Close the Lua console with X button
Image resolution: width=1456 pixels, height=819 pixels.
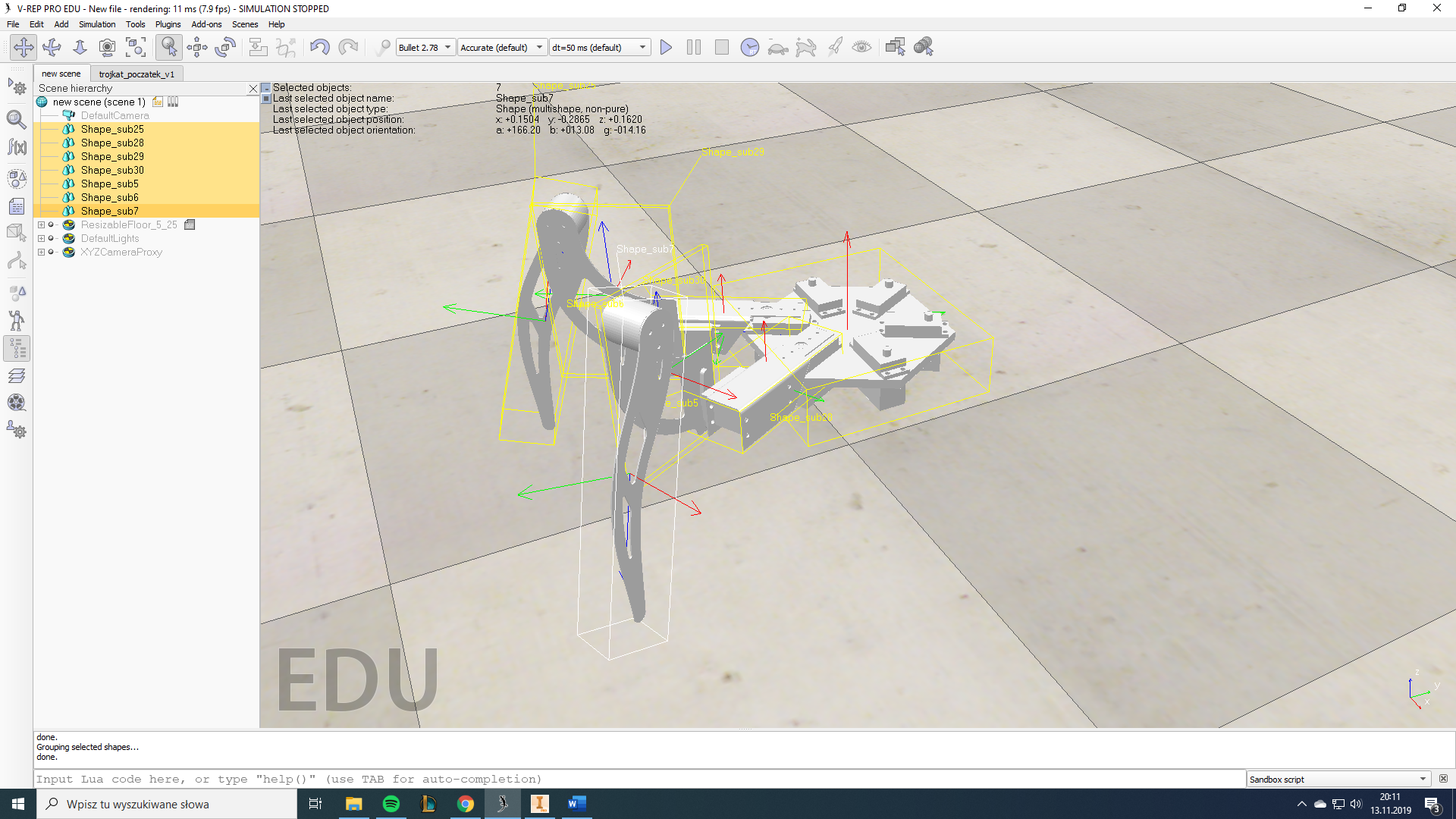1443,779
